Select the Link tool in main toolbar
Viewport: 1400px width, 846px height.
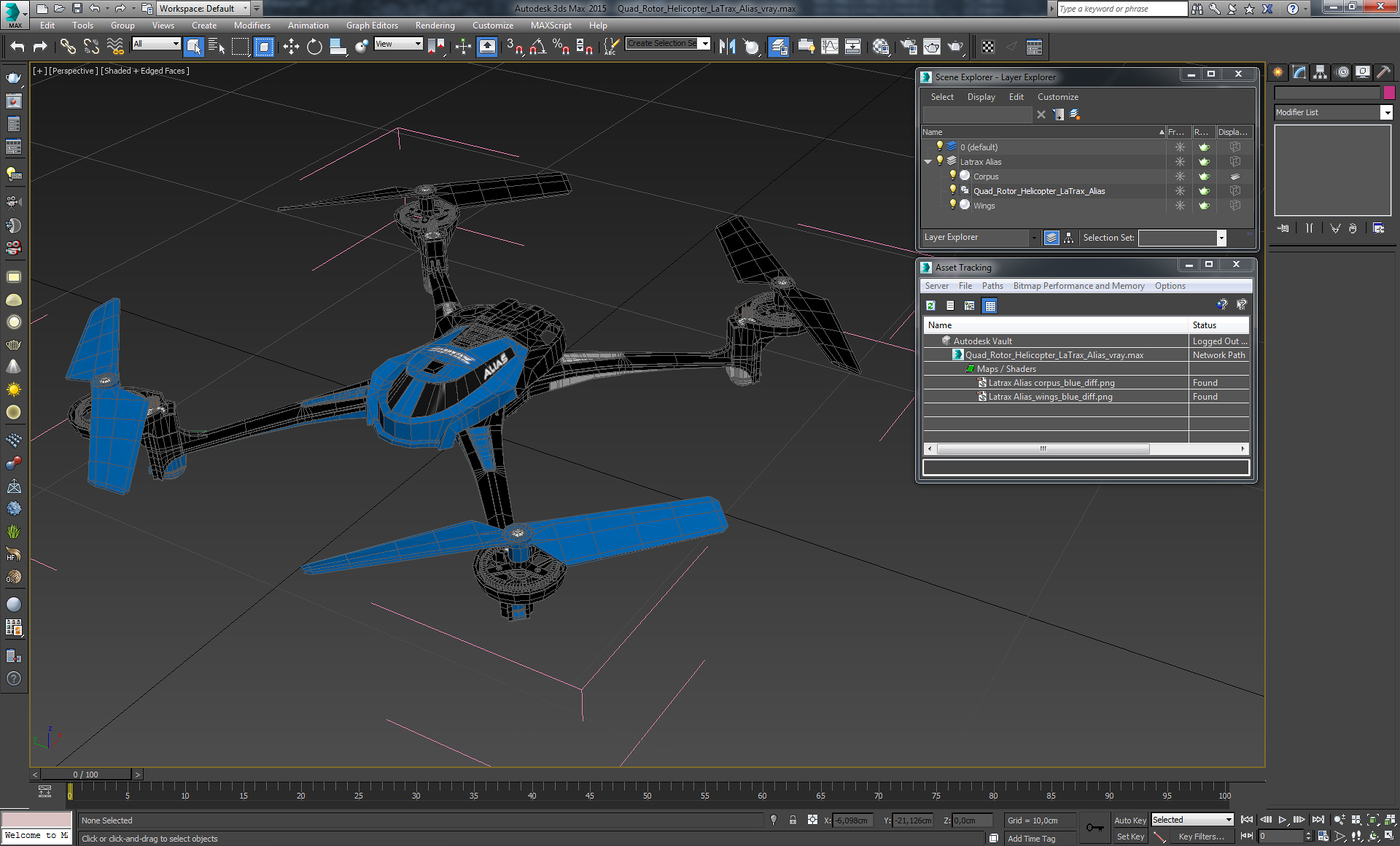tap(68, 47)
